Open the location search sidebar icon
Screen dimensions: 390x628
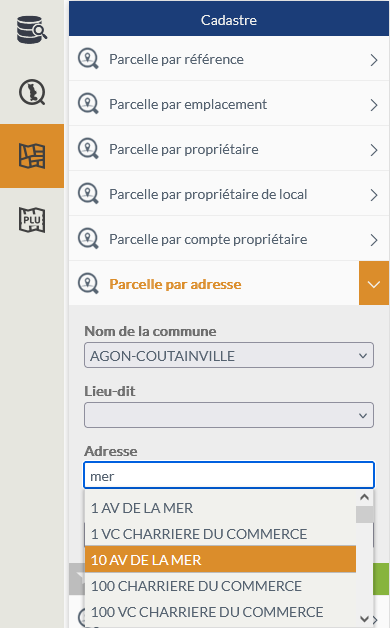tap(32, 92)
